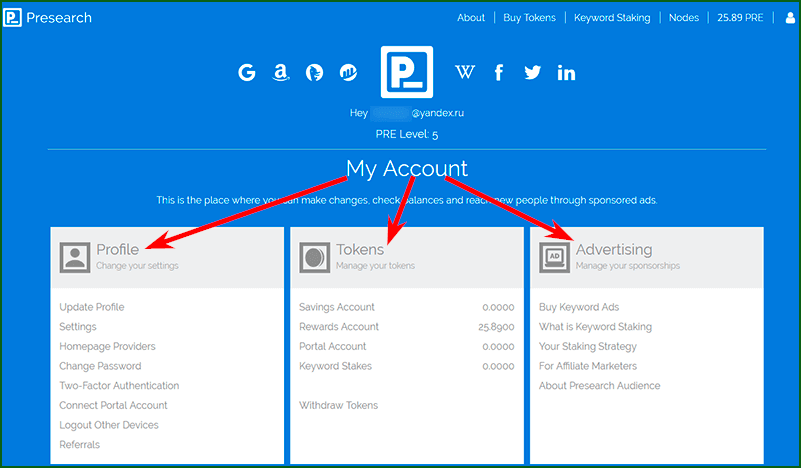Click the Advertising card AD icon

pos(554,258)
